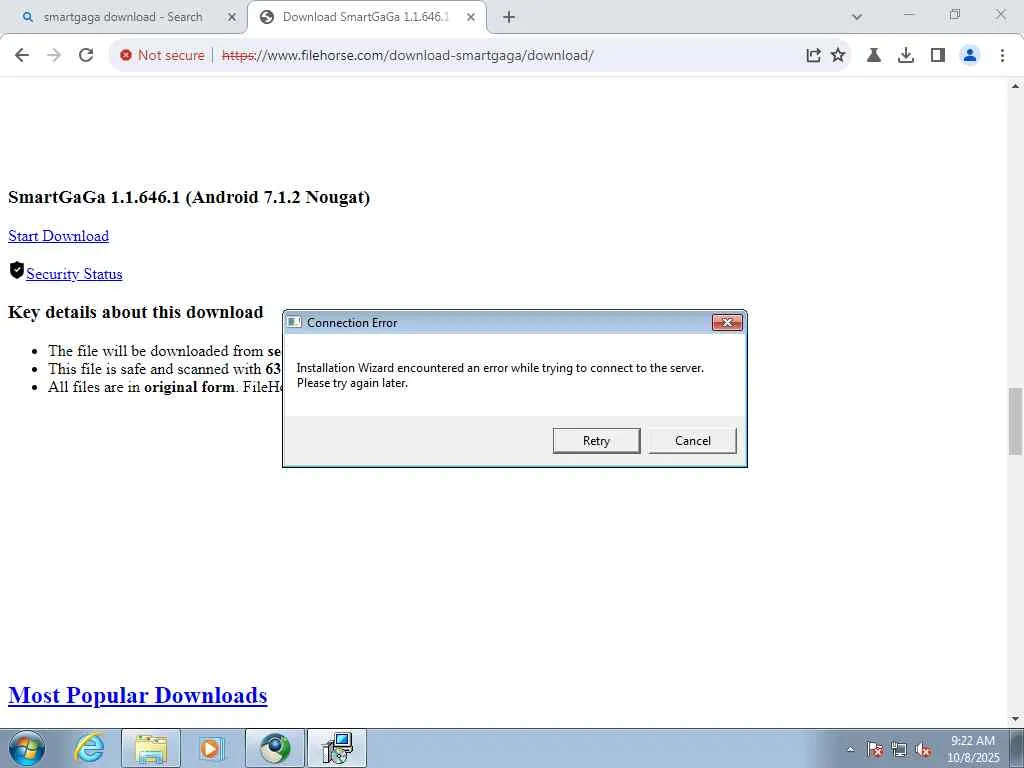Click the browser forward arrow
This screenshot has height=768, width=1024.
point(54,56)
